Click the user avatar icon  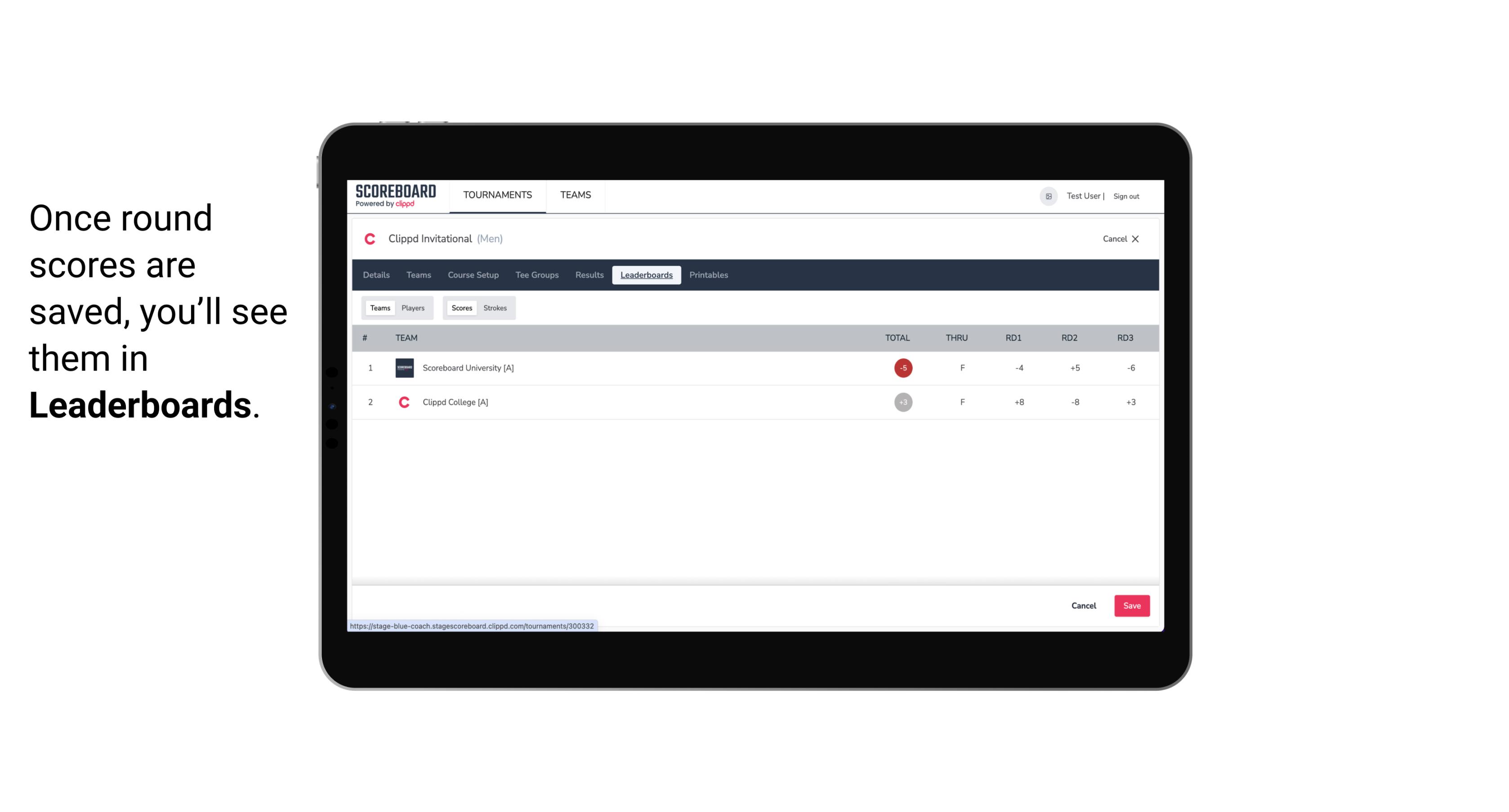[x=1048, y=196]
